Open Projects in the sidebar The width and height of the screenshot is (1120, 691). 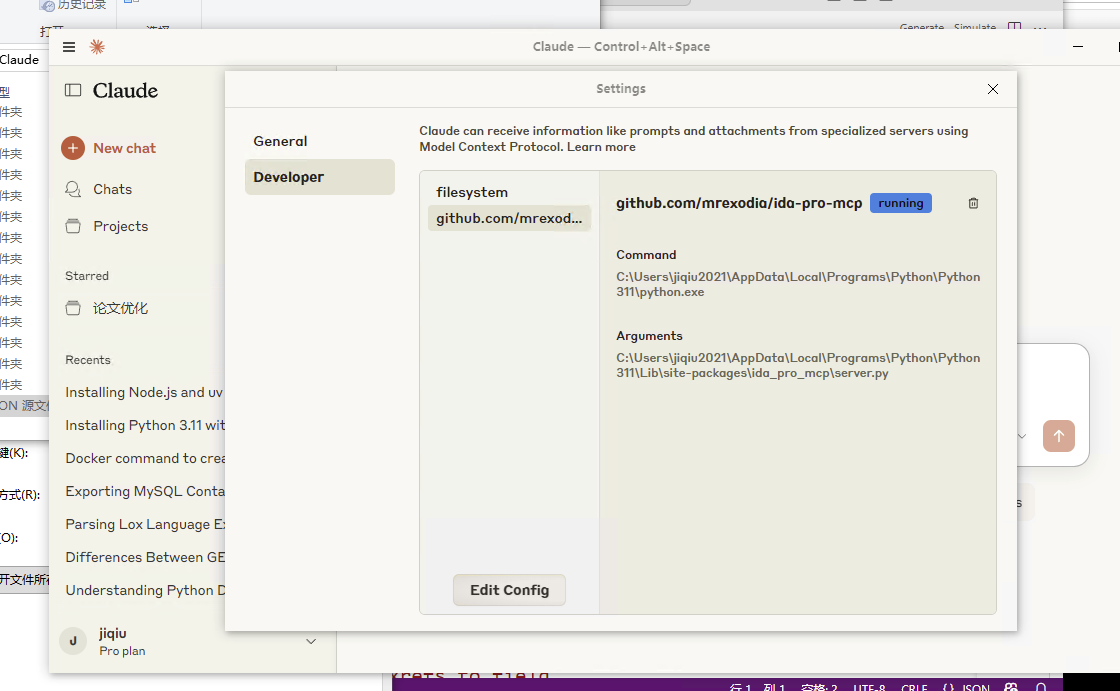(121, 226)
